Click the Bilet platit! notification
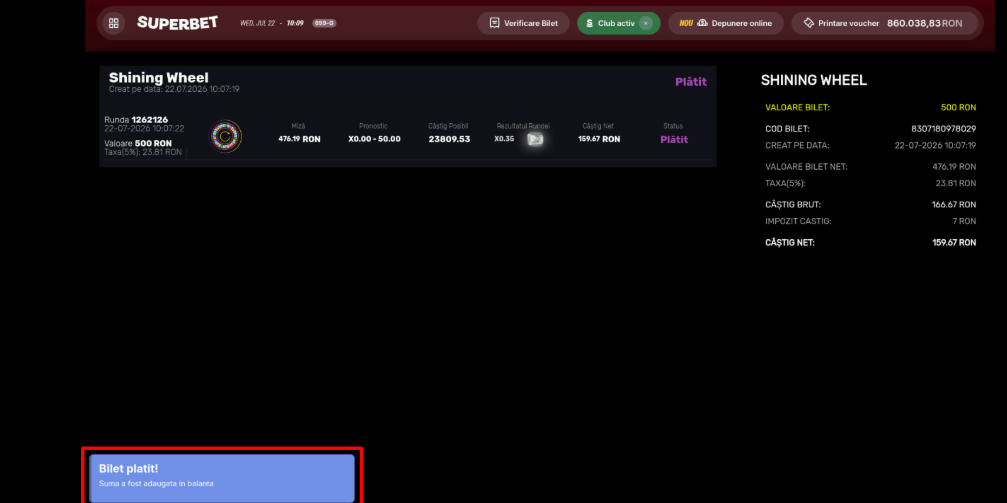The height and width of the screenshot is (503, 1007). point(222,478)
